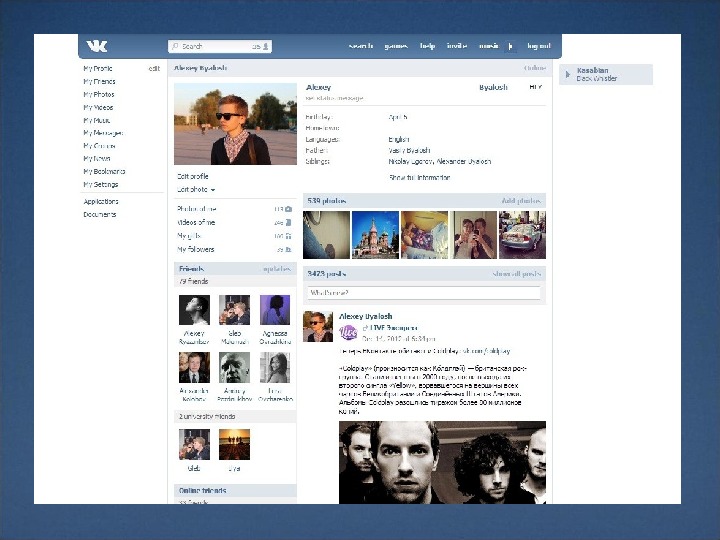Click the 79 friends count
Viewport: 720px width, 540px height.
193,281
